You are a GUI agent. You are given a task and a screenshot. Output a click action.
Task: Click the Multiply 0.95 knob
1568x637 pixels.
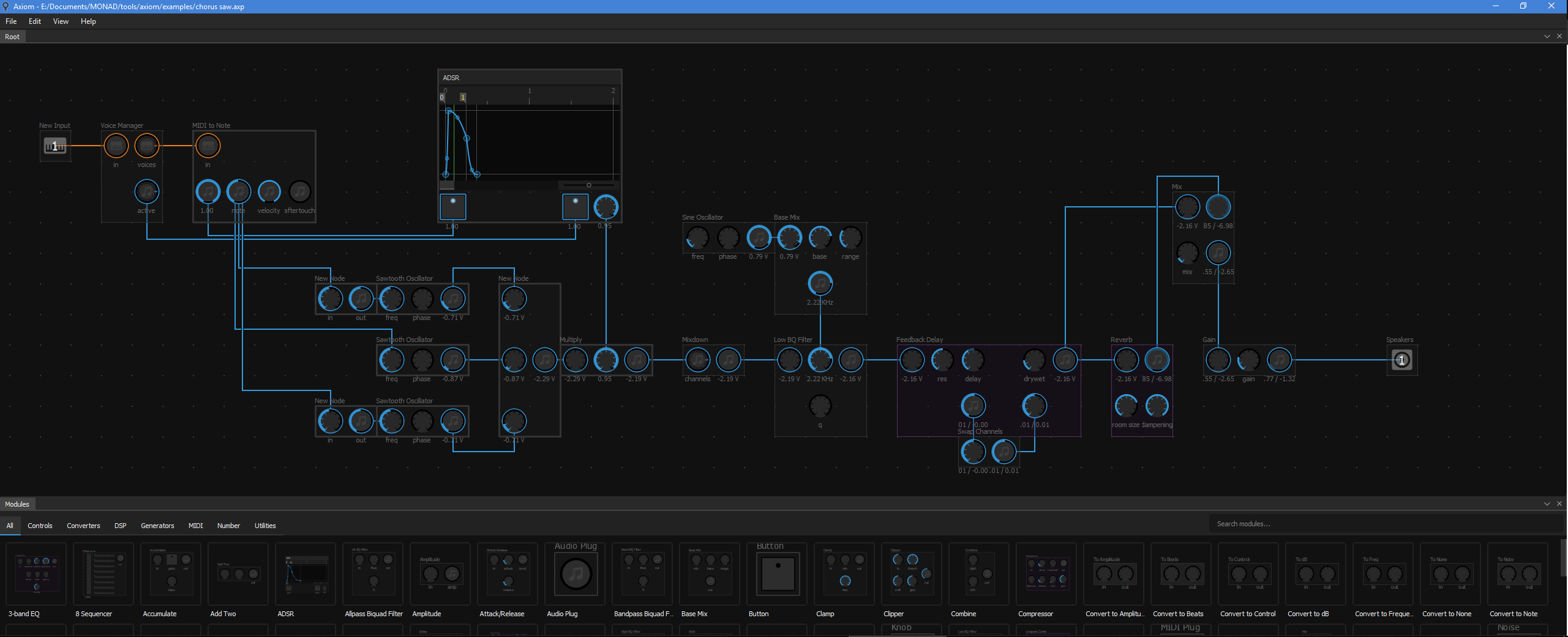pyautogui.click(x=606, y=360)
